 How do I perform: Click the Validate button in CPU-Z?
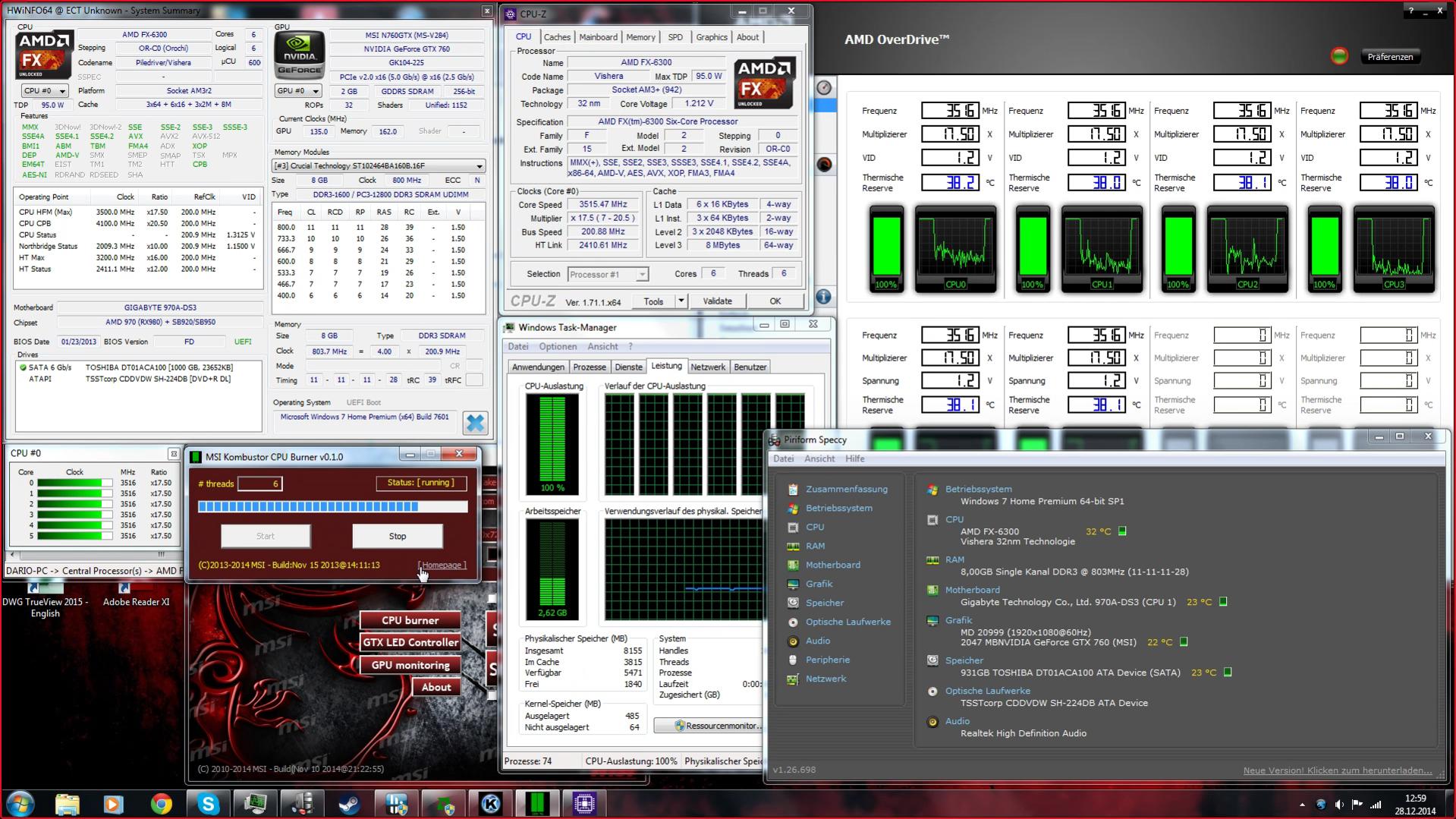tap(717, 301)
